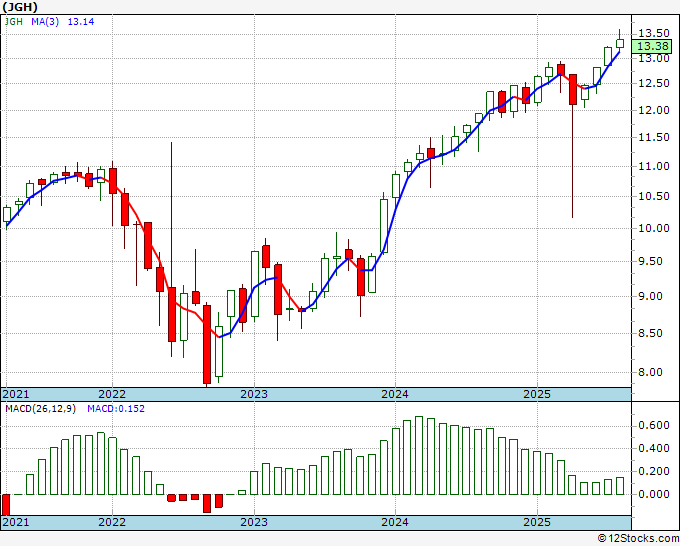Click the 13.14 moving average value
The image size is (680, 546).
81,21
